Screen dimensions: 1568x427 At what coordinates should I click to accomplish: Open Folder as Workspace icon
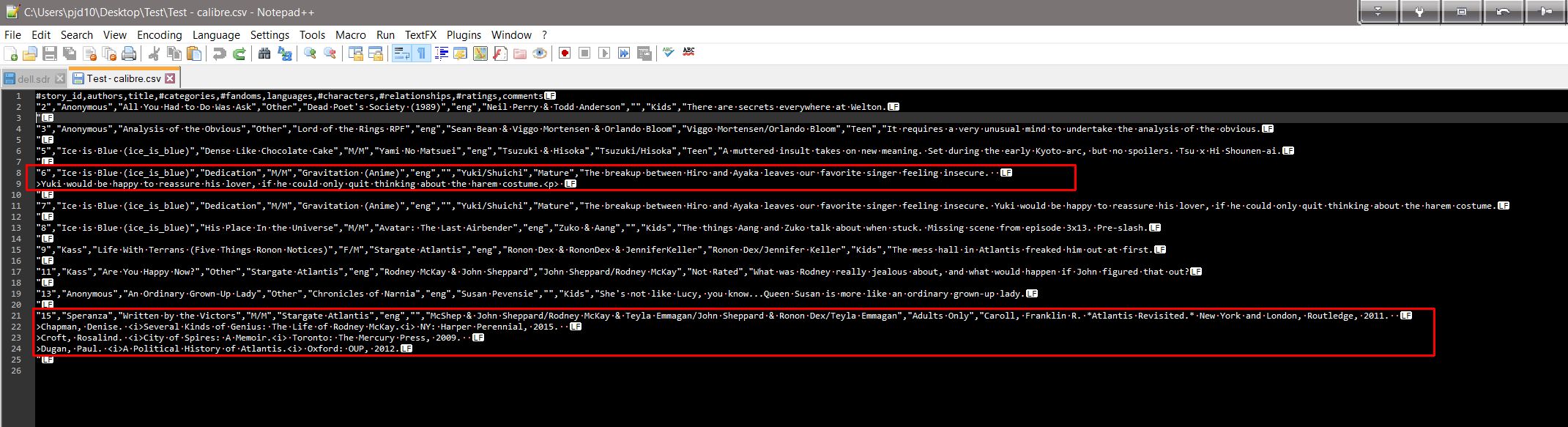click(x=520, y=53)
